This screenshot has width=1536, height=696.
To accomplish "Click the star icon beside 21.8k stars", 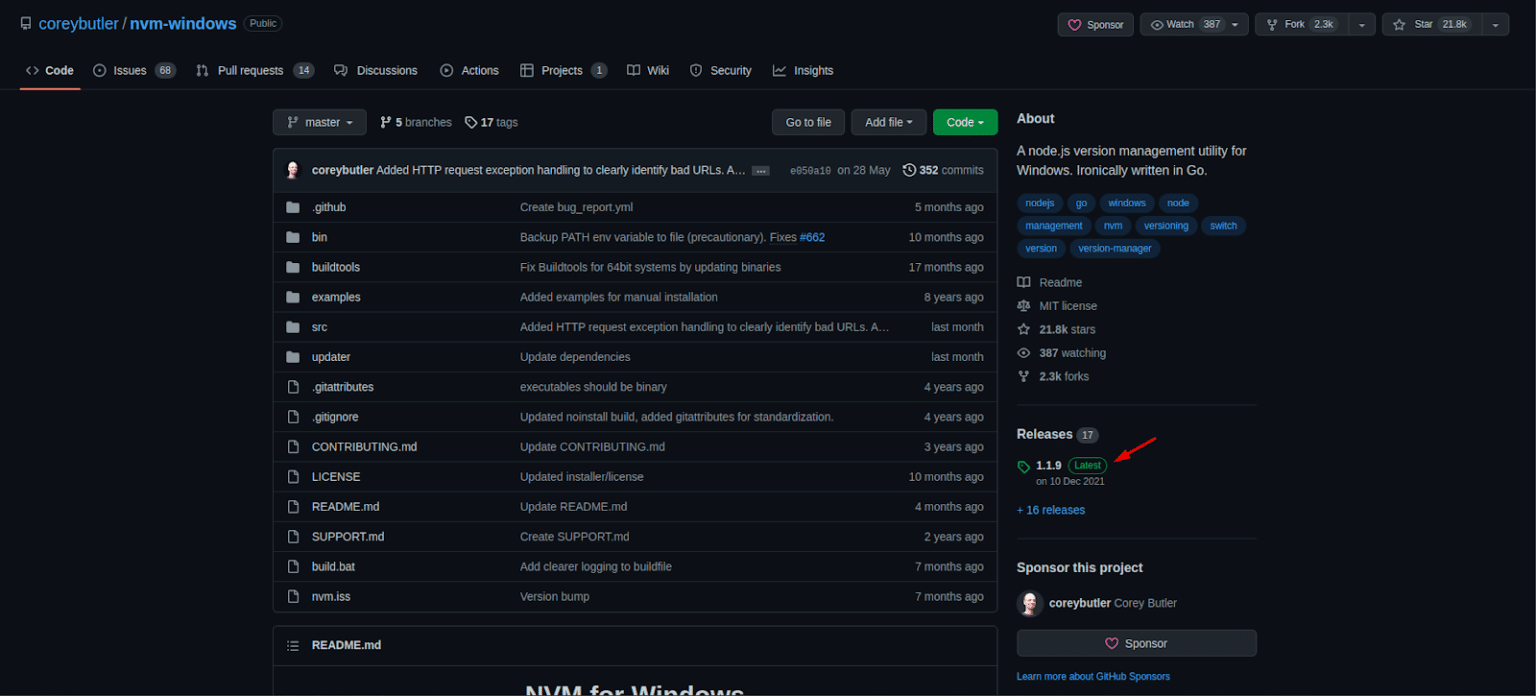I will 1023,329.
